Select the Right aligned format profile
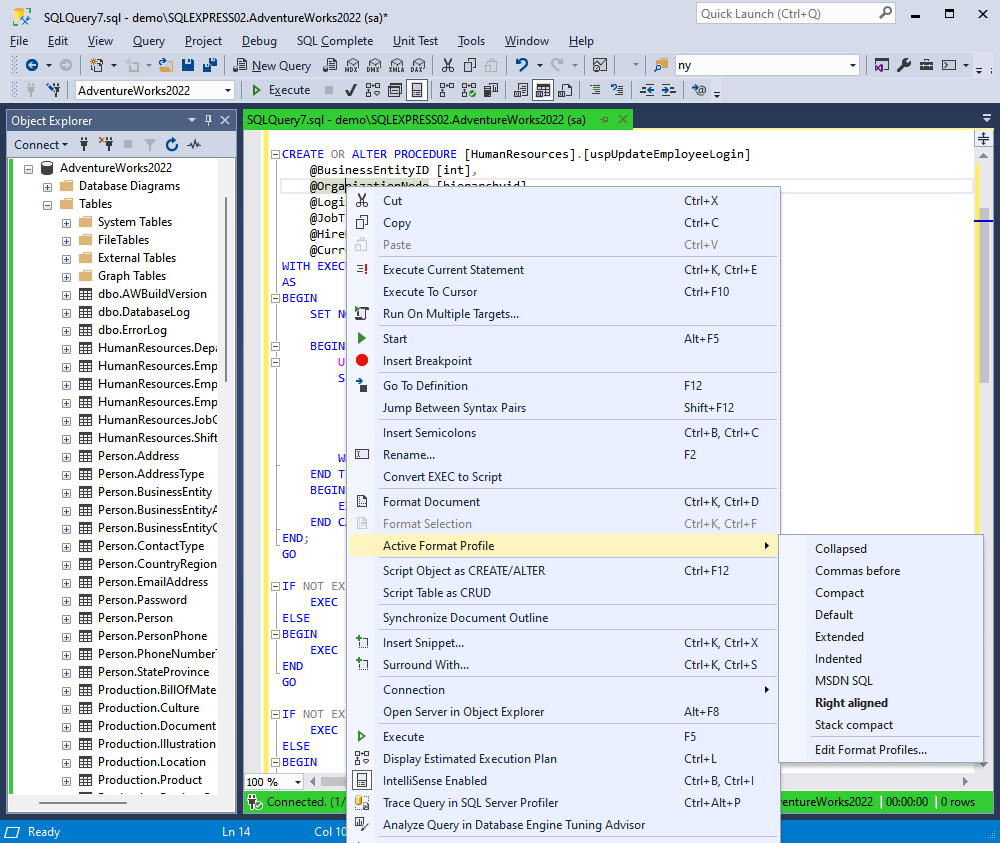Screen dimensions: 1000x843 point(852,702)
